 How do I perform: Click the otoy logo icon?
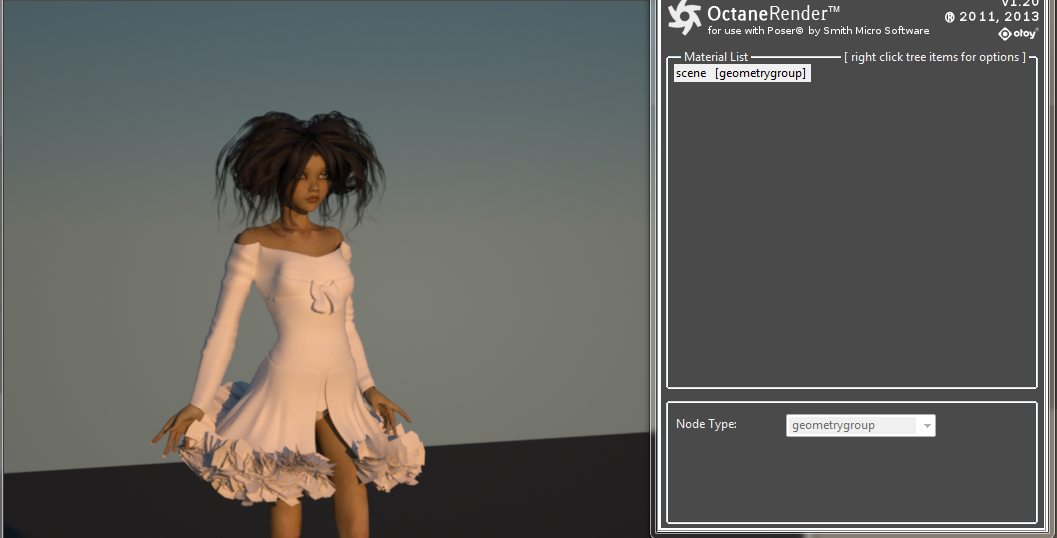point(1017,34)
